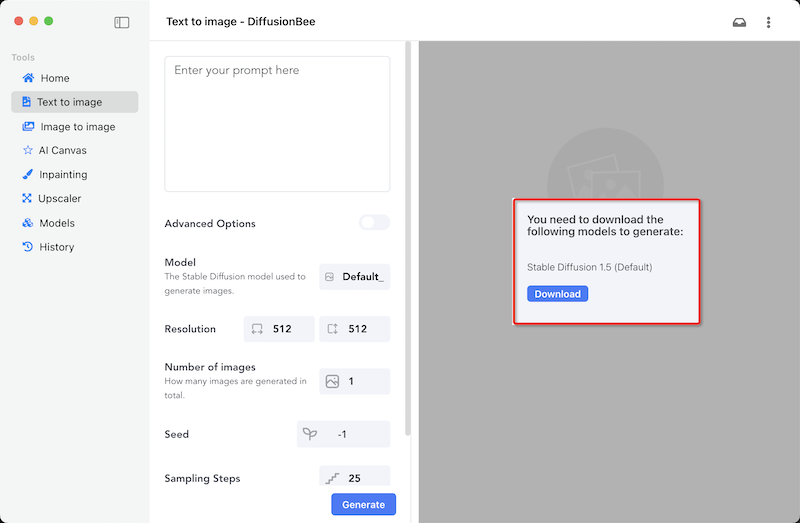Open the Inpainting tool
The width and height of the screenshot is (800, 523).
pos(74,174)
